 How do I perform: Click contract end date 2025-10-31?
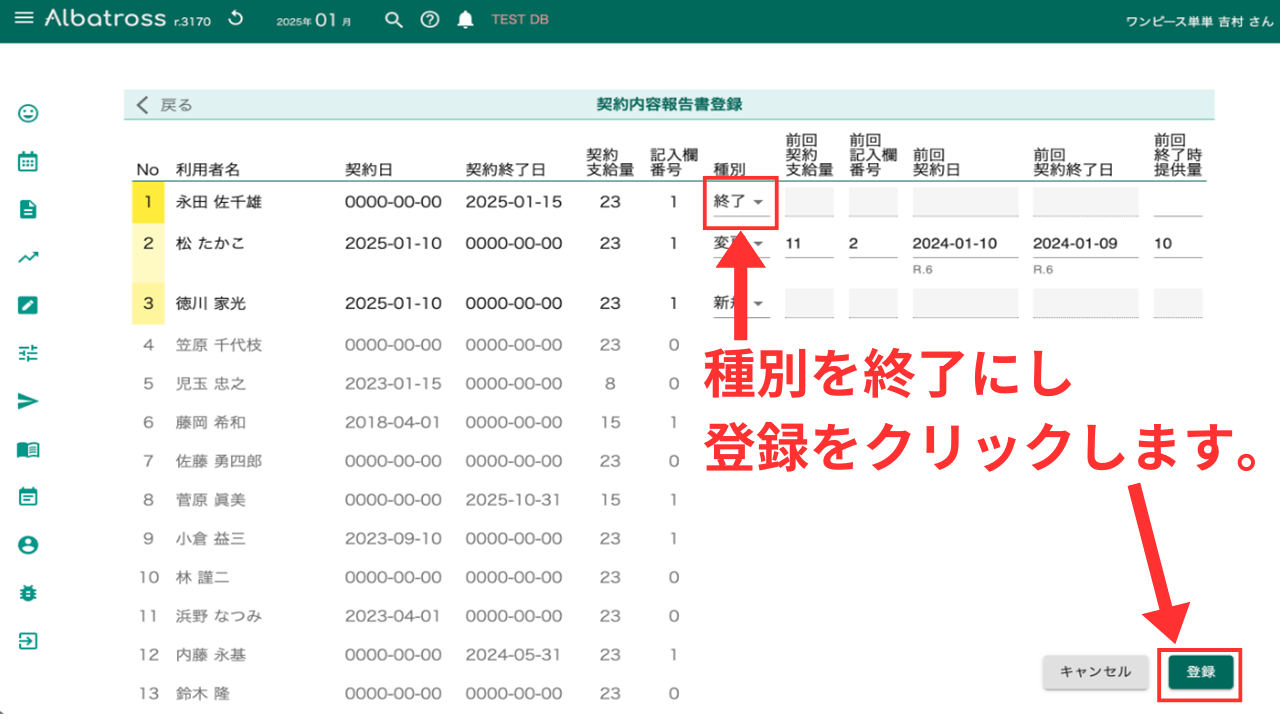[x=514, y=499]
